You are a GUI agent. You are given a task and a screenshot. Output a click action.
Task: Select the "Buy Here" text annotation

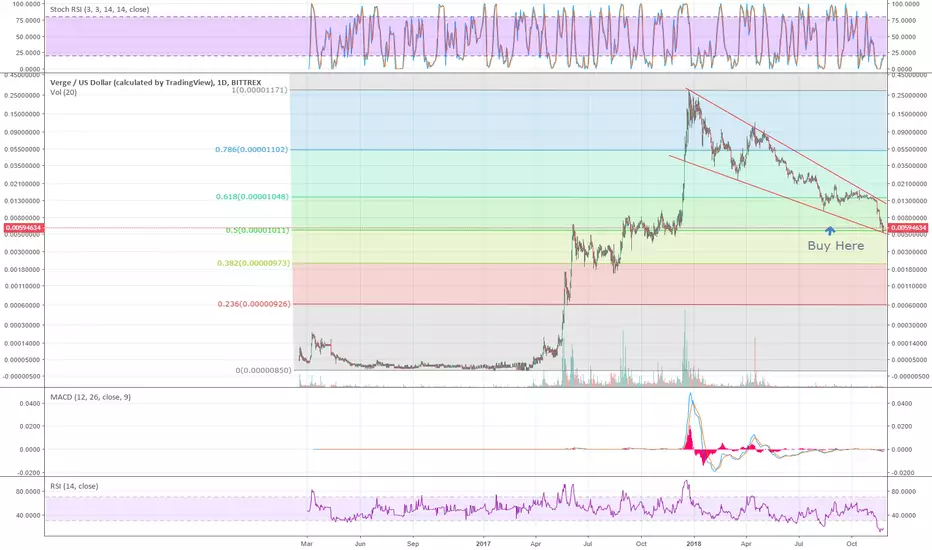pyautogui.click(x=836, y=246)
